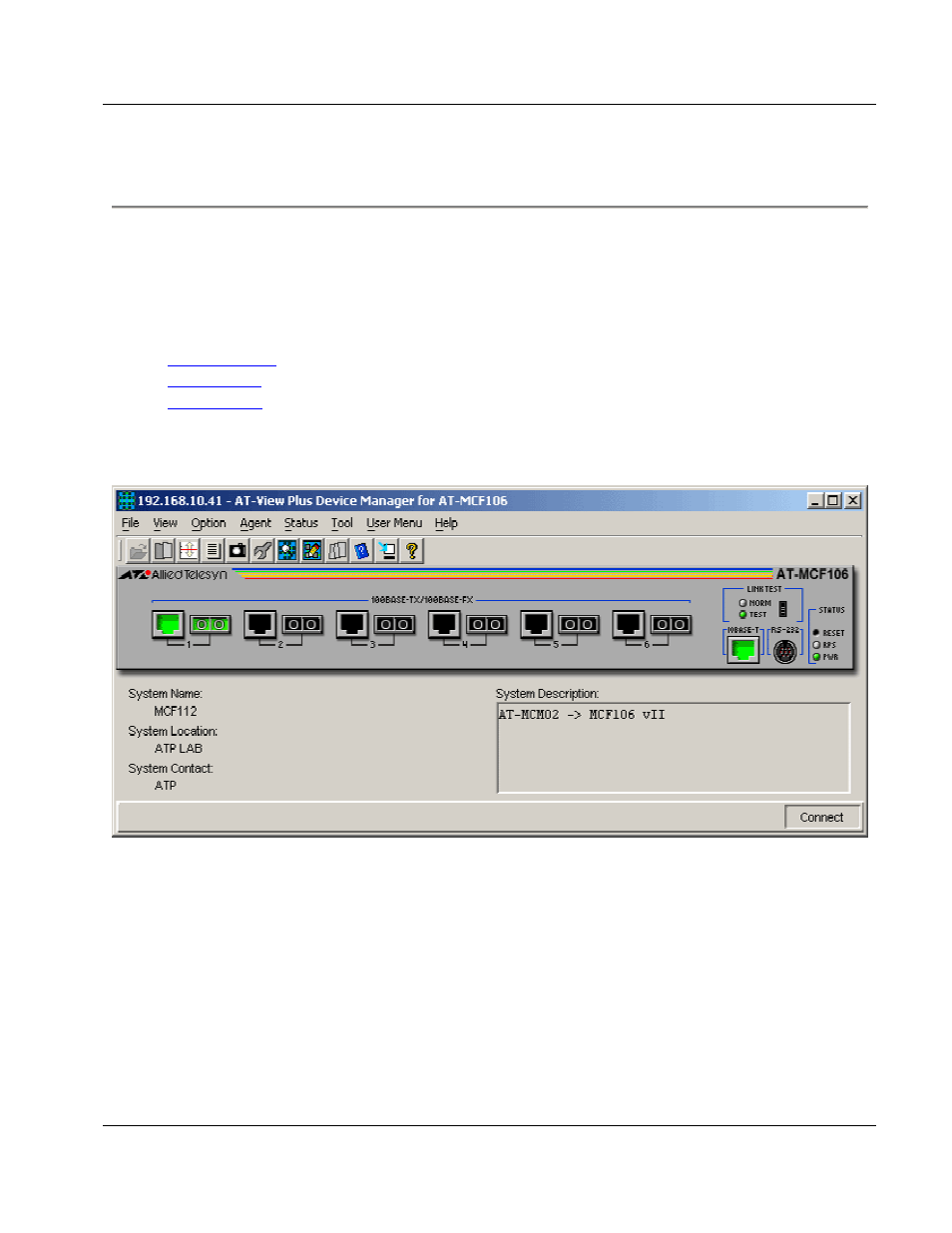Select the green fiber port 1
952x1233 pixels.
(x=211, y=625)
